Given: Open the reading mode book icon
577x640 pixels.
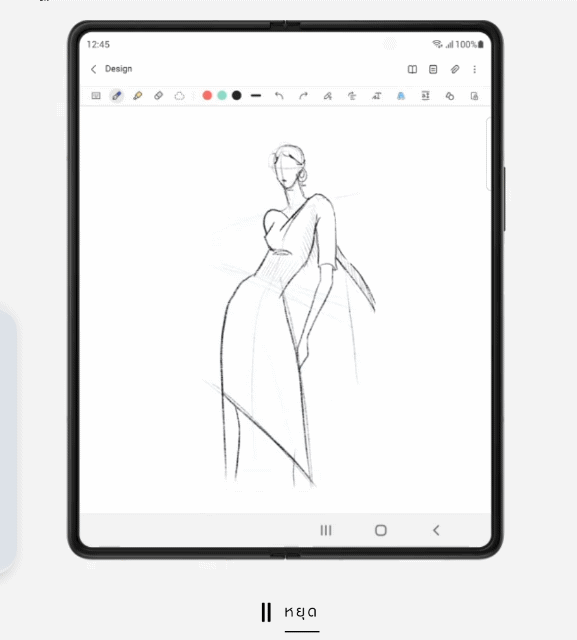Looking at the screenshot, I should 413,69.
